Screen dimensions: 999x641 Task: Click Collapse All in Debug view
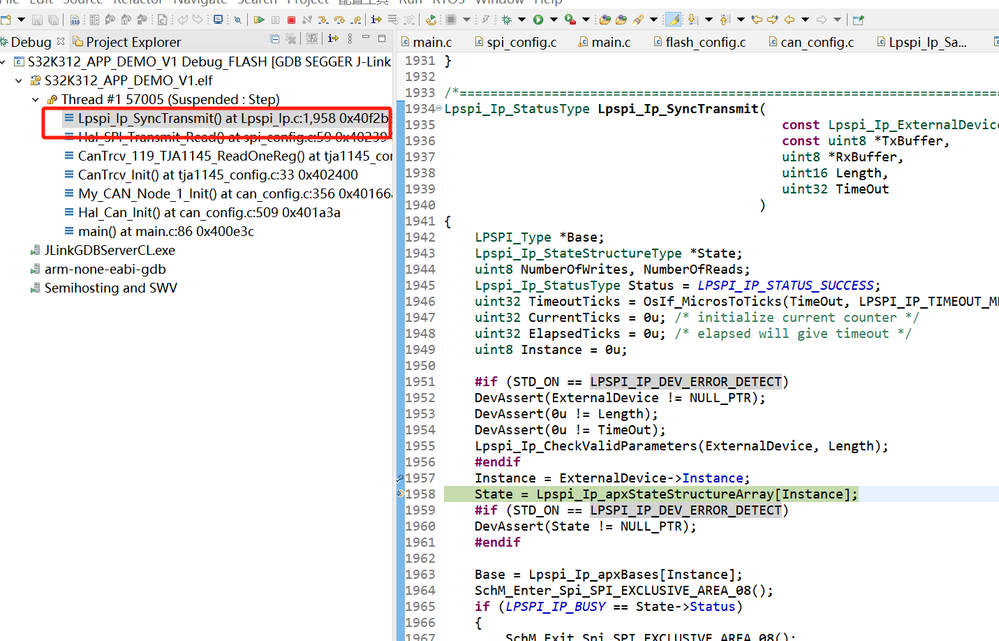tap(275, 40)
